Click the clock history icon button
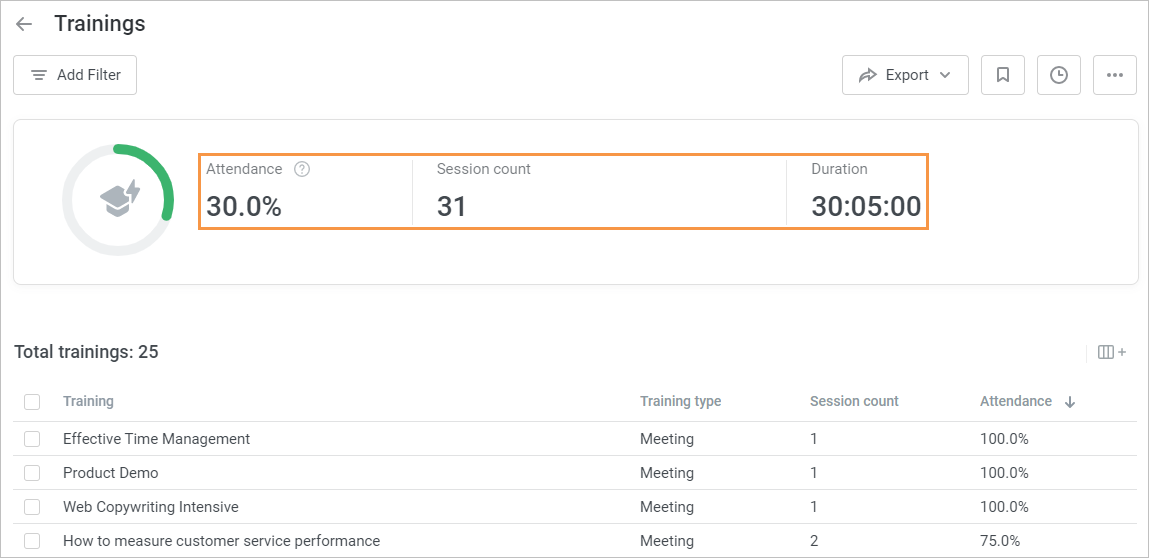 (1058, 75)
